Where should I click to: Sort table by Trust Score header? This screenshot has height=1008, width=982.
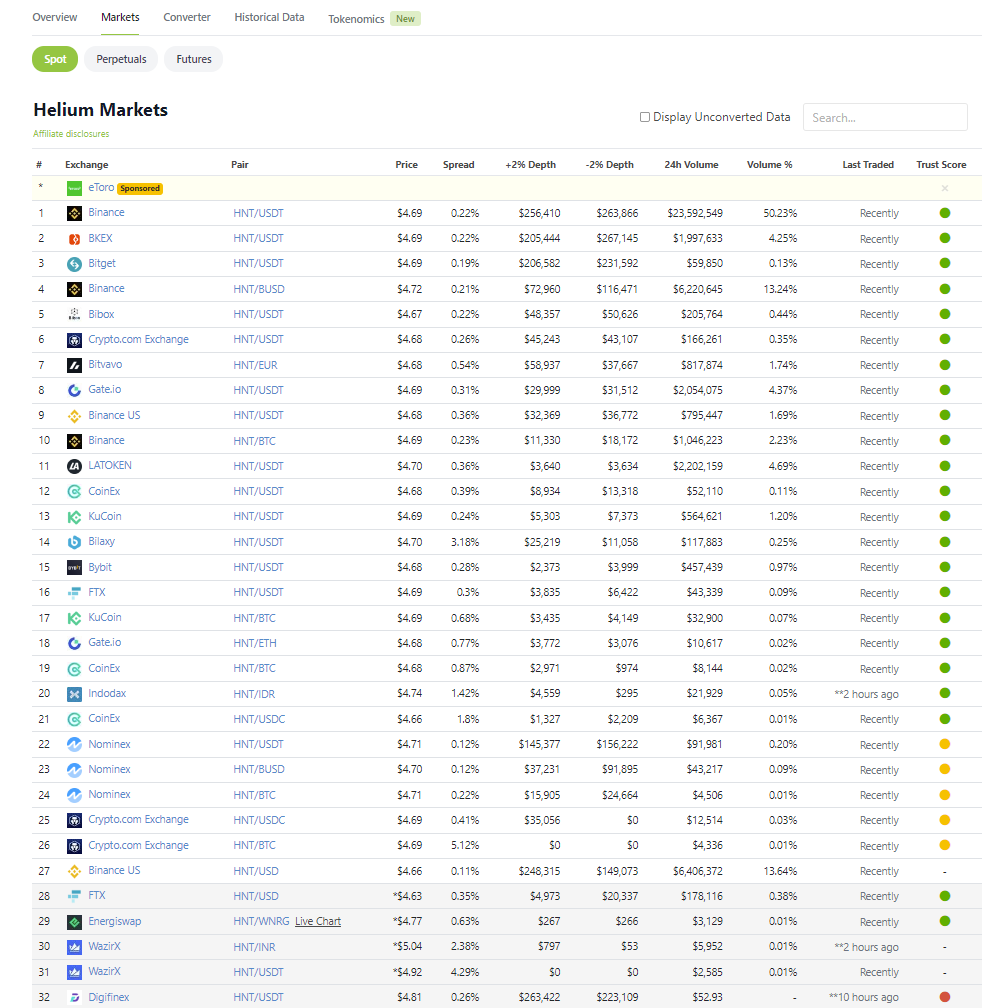pos(940,165)
